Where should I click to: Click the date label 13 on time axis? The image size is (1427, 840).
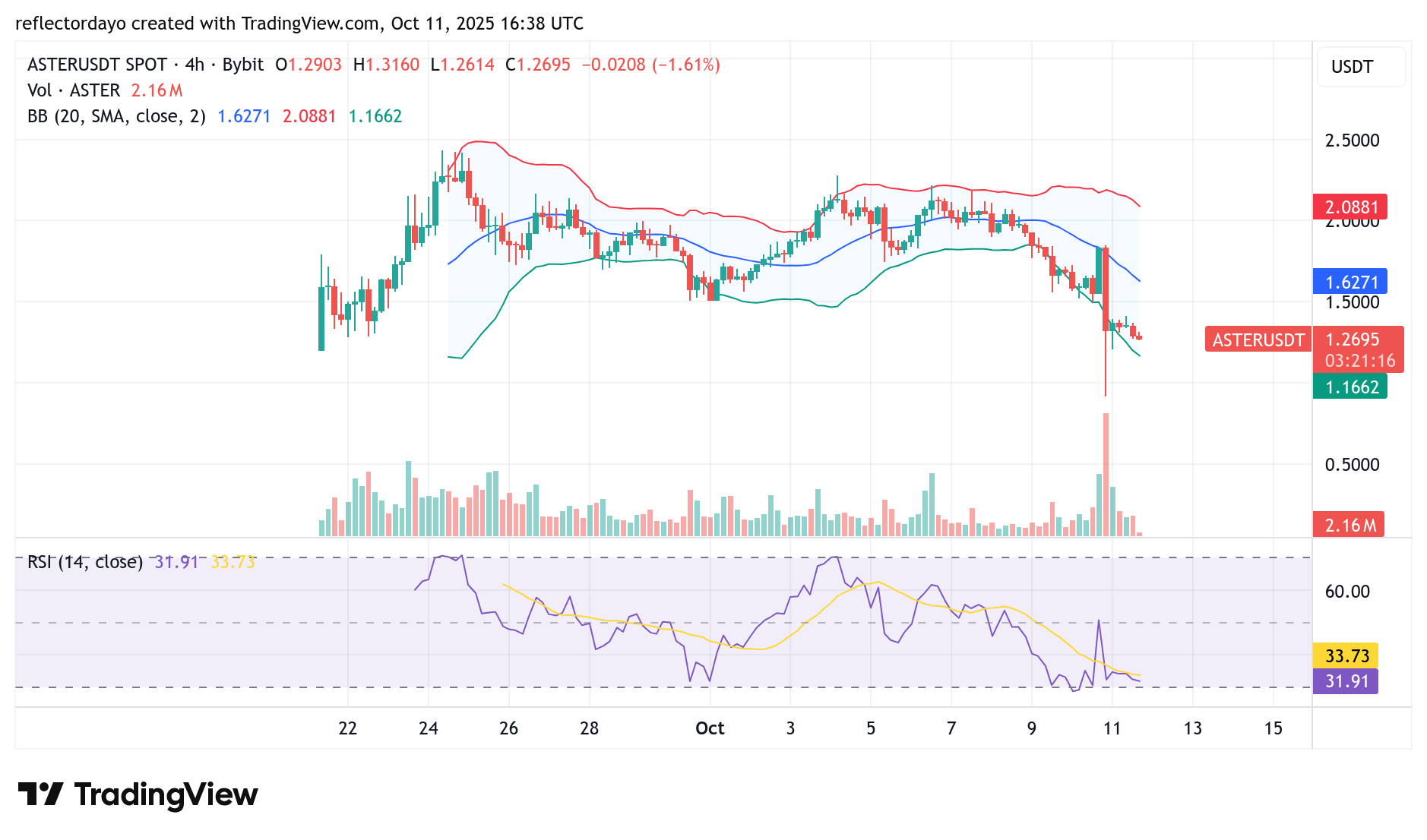click(x=1193, y=728)
